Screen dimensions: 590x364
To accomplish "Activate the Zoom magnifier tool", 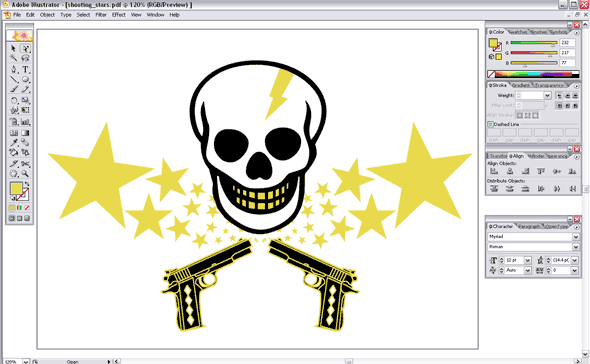I will tap(25, 174).
